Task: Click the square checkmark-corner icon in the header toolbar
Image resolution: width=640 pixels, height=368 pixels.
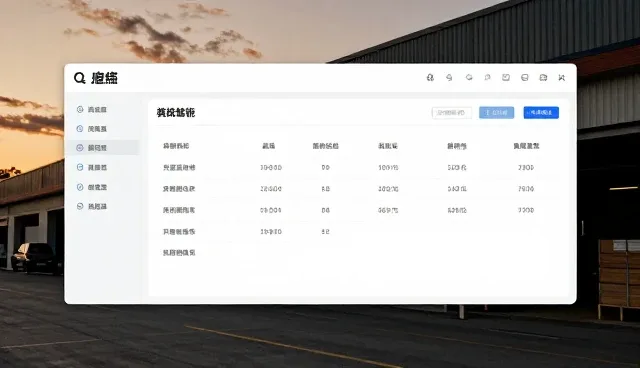Action: 506,78
